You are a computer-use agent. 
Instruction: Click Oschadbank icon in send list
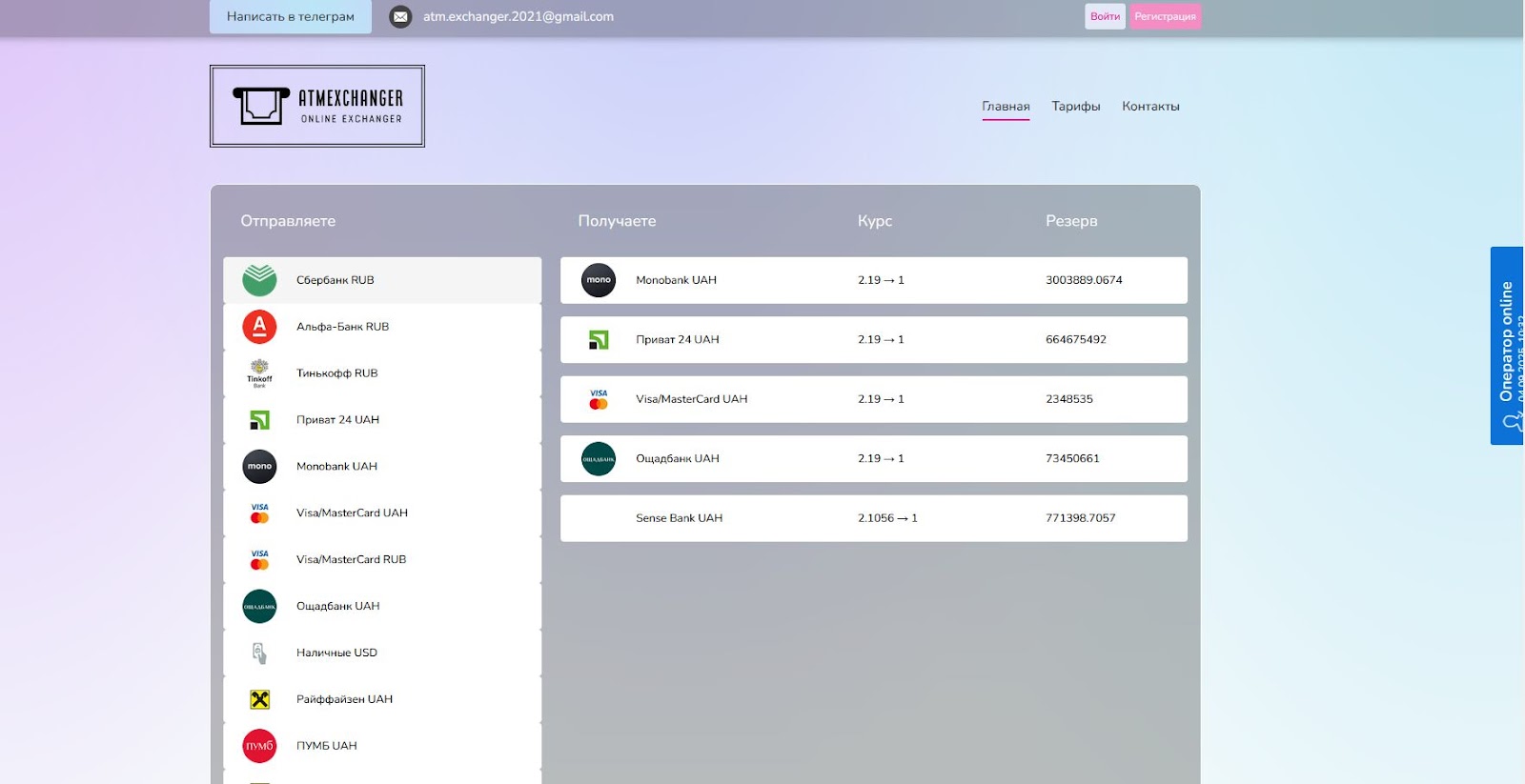click(259, 606)
